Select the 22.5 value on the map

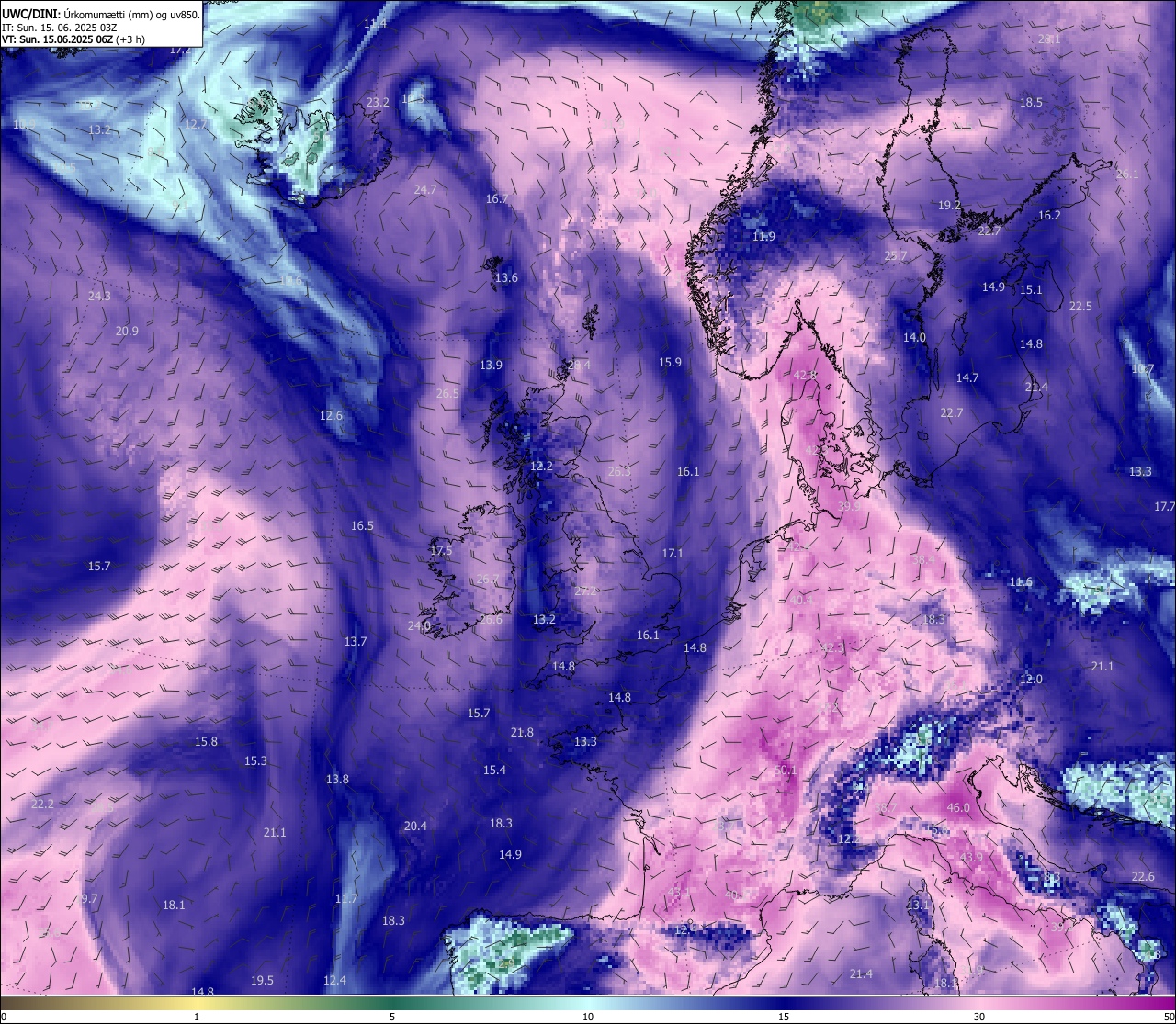tap(1080, 307)
